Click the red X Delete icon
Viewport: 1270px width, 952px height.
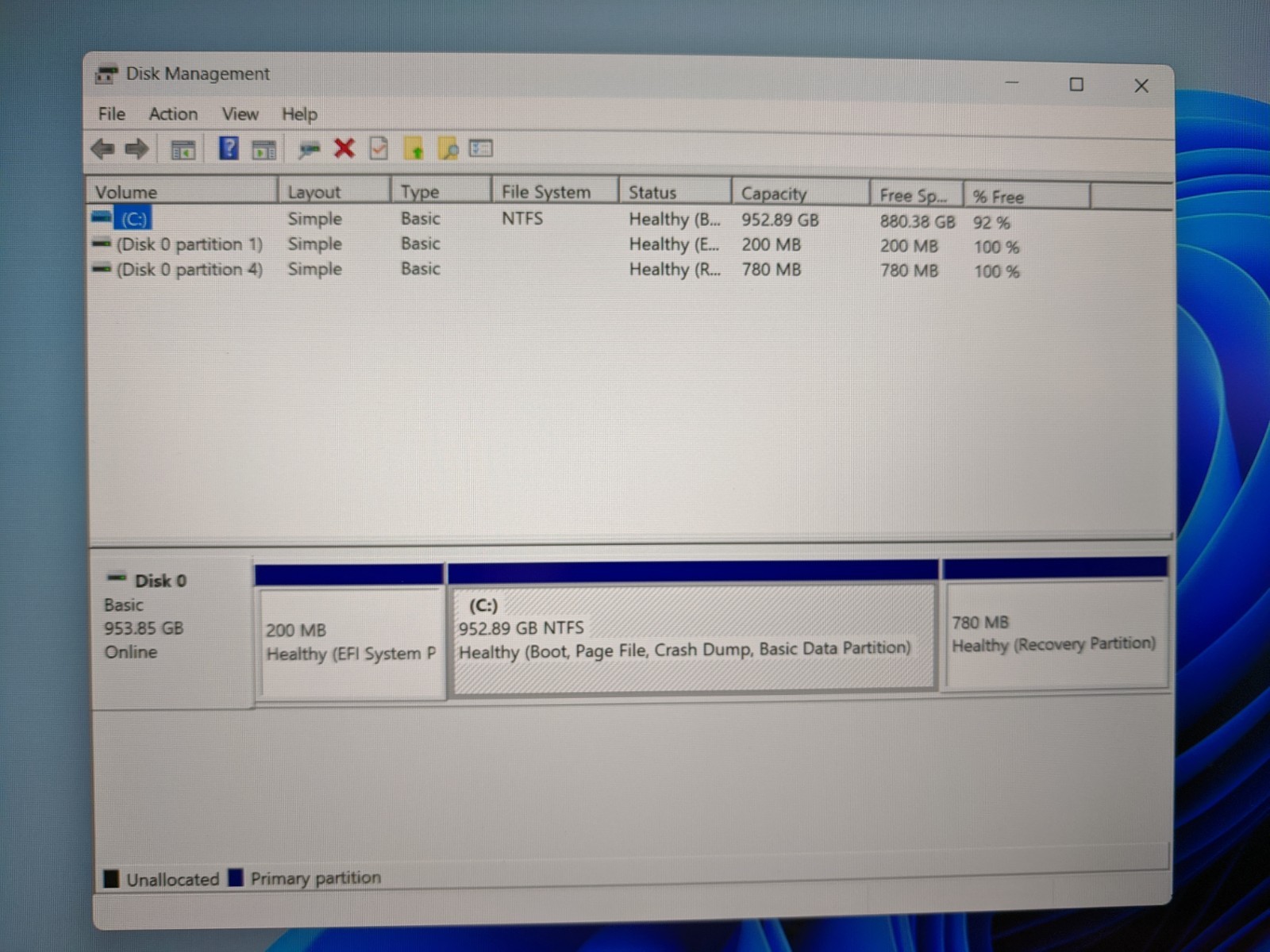pyautogui.click(x=344, y=148)
